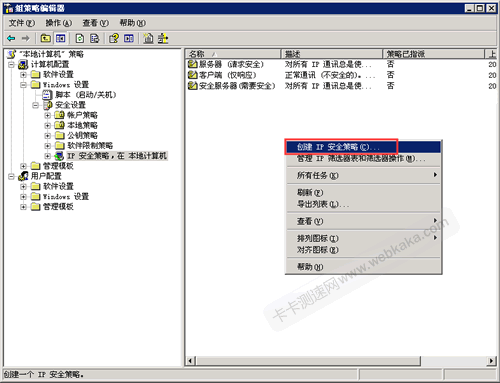
Task: Expand the 公钥策略 node
Action: tap(48, 135)
